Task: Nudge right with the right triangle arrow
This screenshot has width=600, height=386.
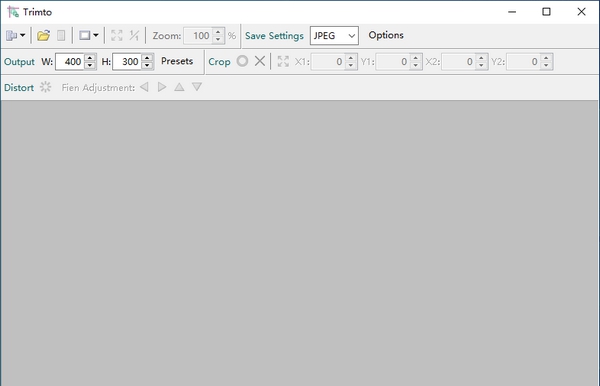Action: [162, 87]
